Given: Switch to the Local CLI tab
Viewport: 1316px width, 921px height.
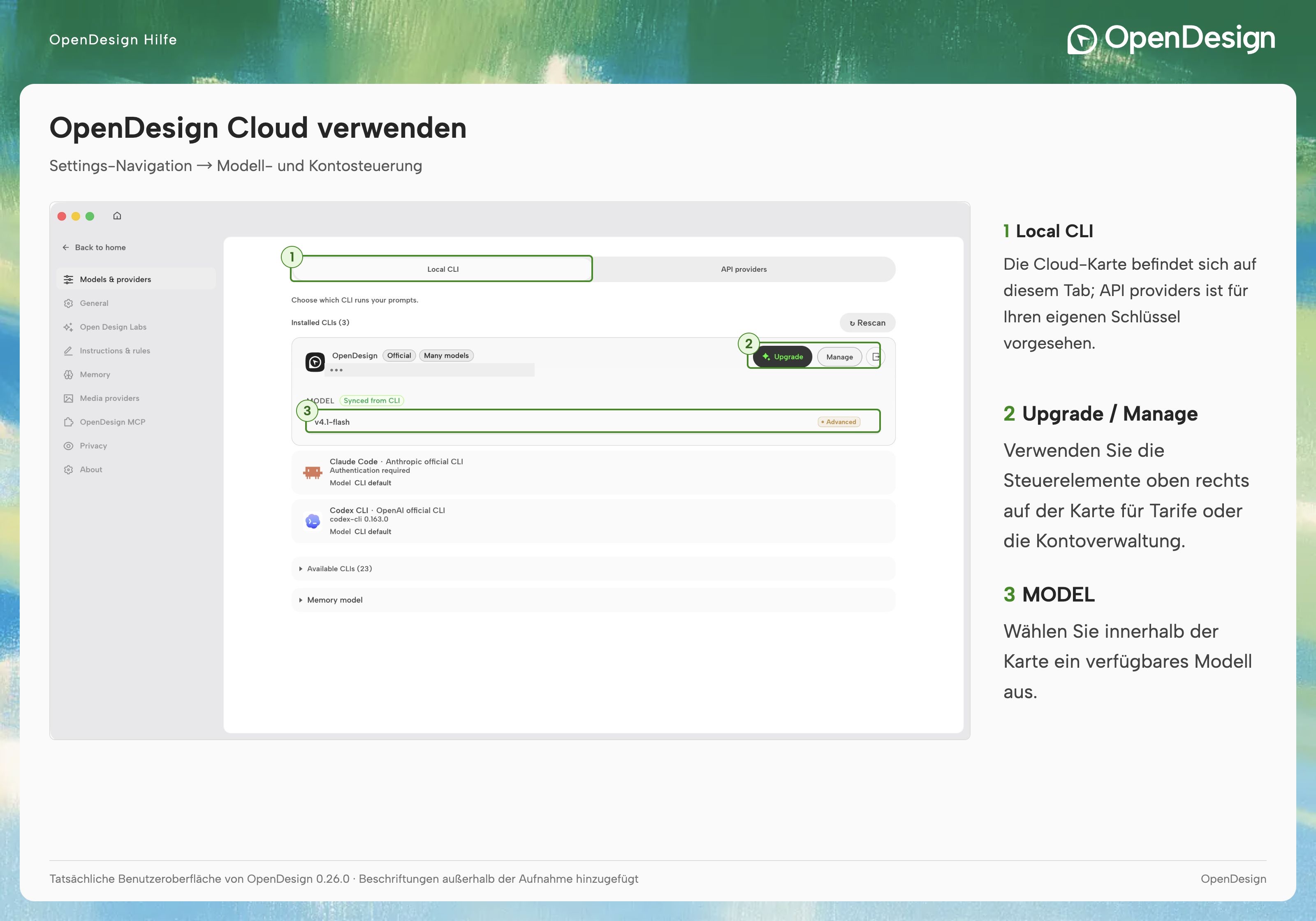Looking at the screenshot, I should coord(442,269).
